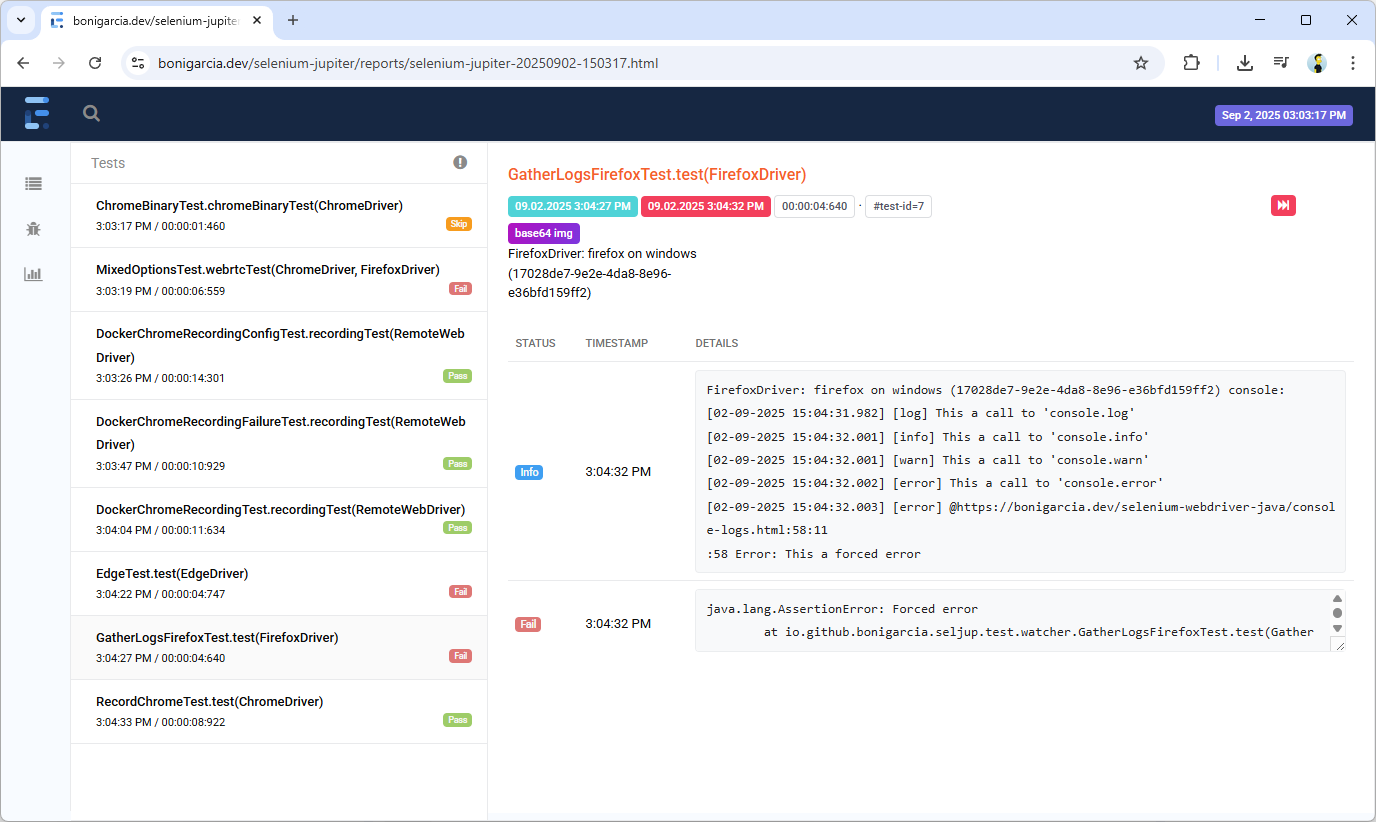Open the browser extensions puzzle icon
Image resolution: width=1376 pixels, height=822 pixels.
click(x=1191, y=63)
